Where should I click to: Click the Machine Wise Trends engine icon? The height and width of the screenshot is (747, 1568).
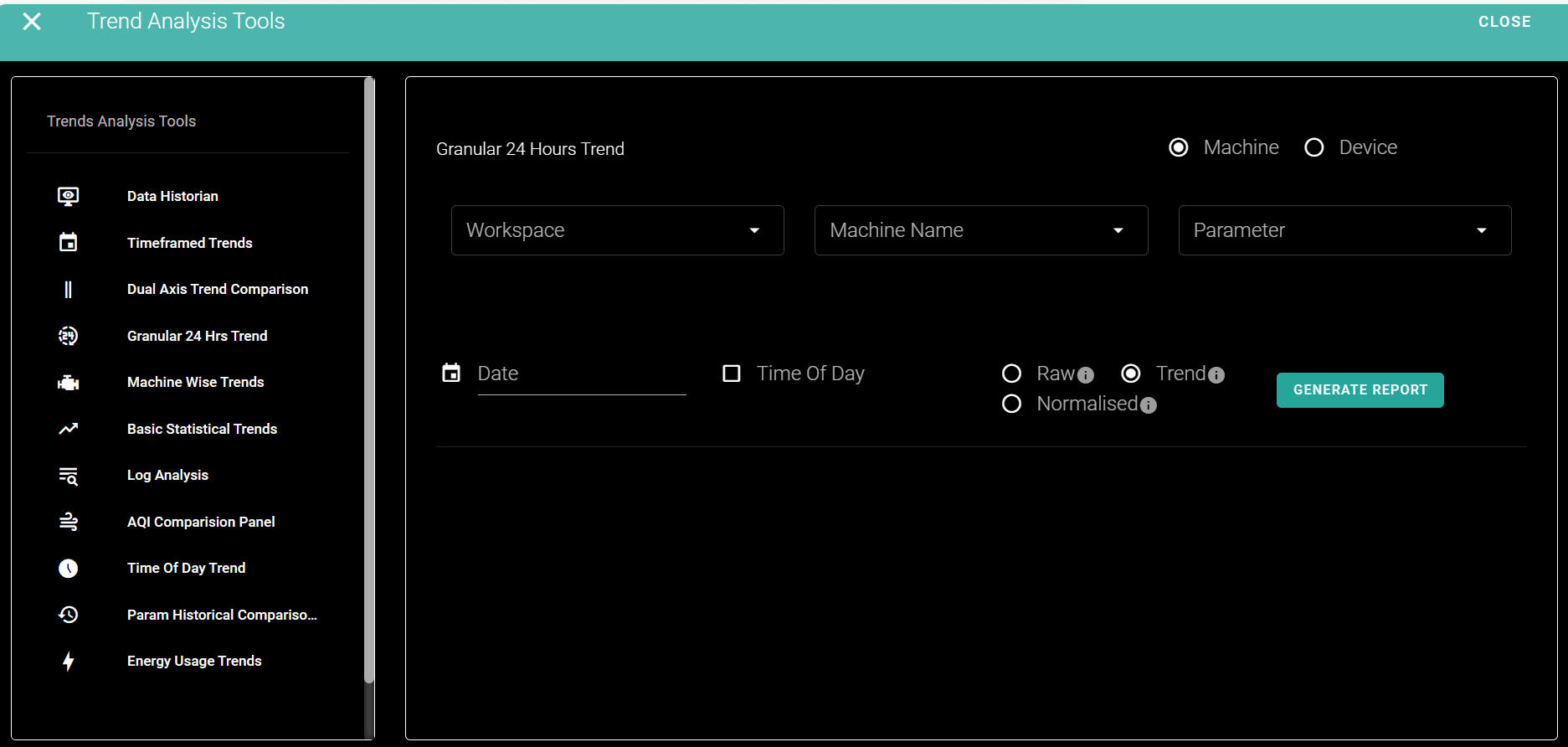(x=68, y=383)
